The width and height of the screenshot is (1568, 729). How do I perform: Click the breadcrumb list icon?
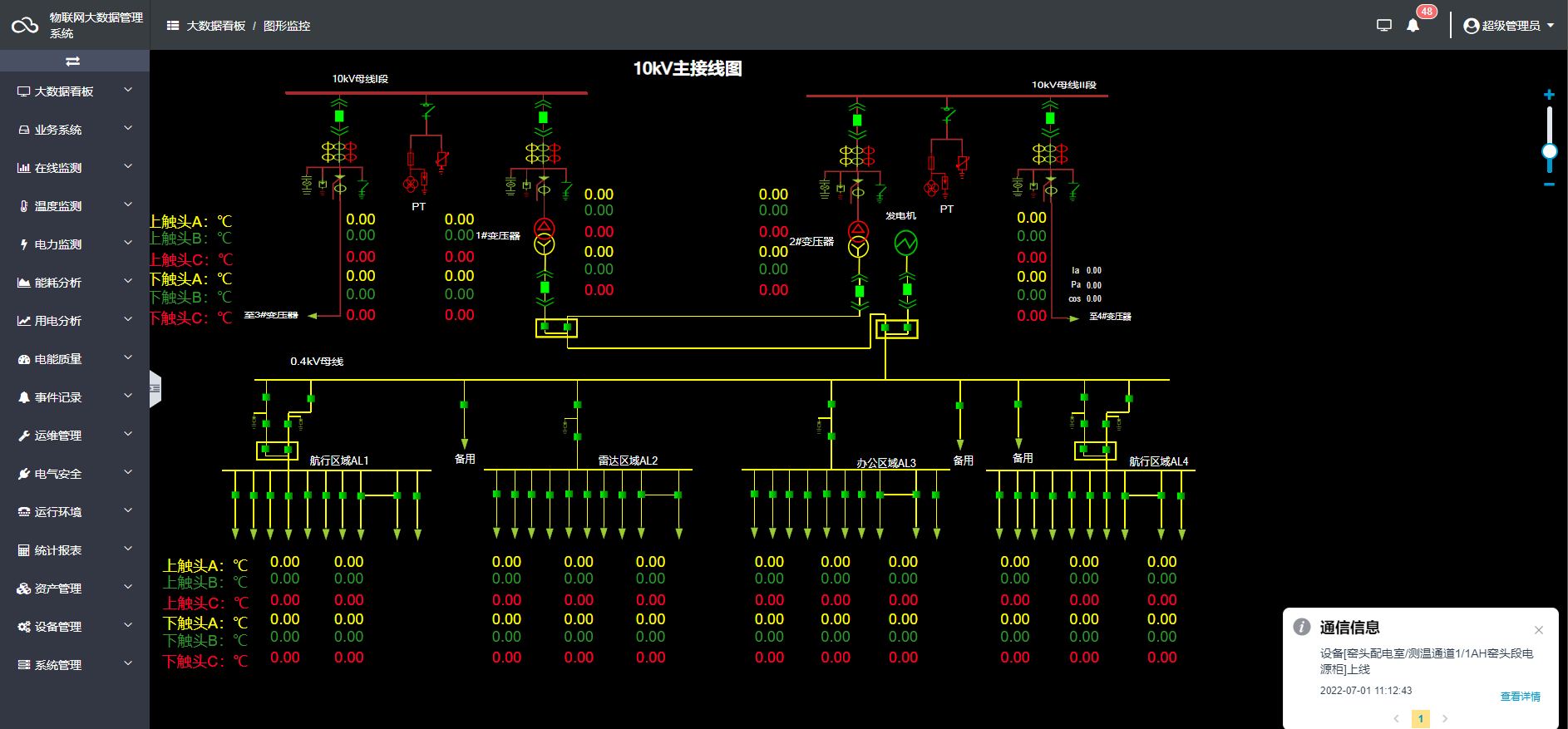173,26
